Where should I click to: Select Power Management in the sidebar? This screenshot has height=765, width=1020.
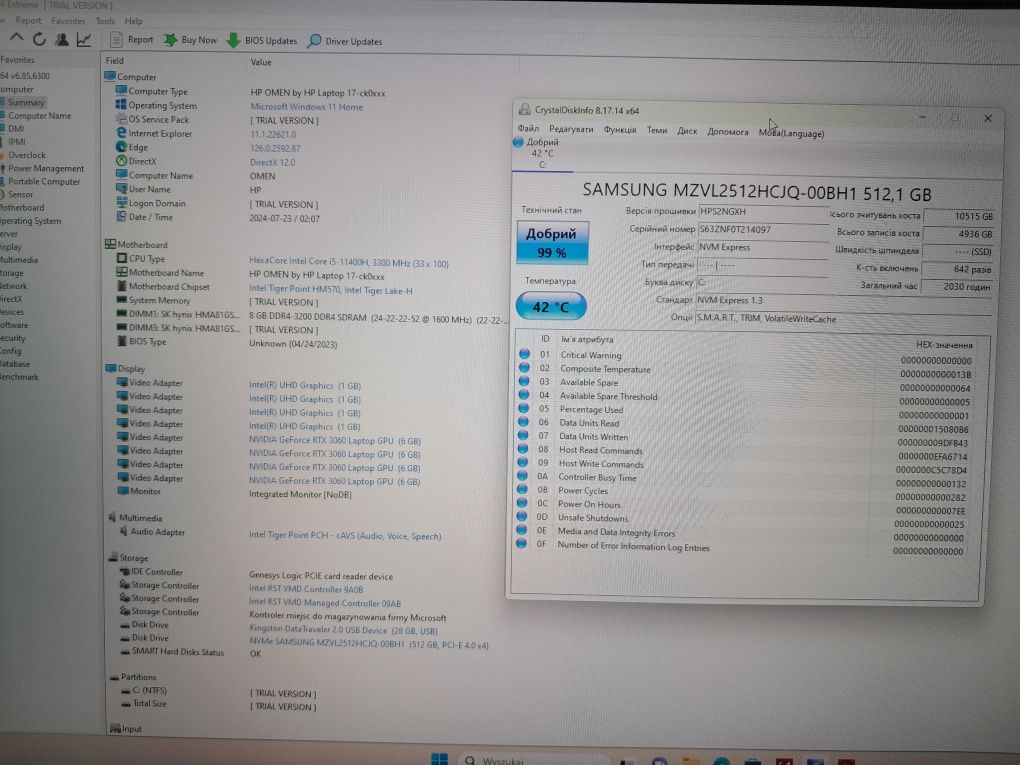tap(46, 168)
